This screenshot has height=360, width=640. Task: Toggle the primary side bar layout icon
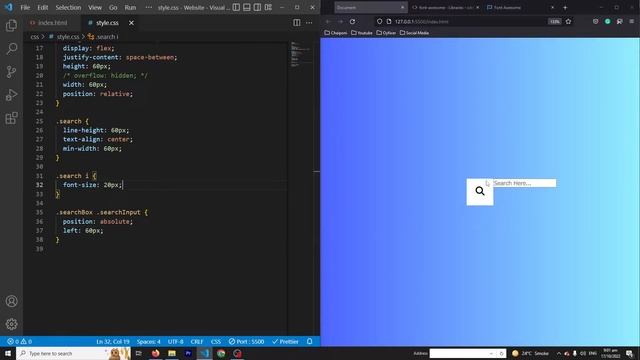pyautogui.click(x=236, y=7)
